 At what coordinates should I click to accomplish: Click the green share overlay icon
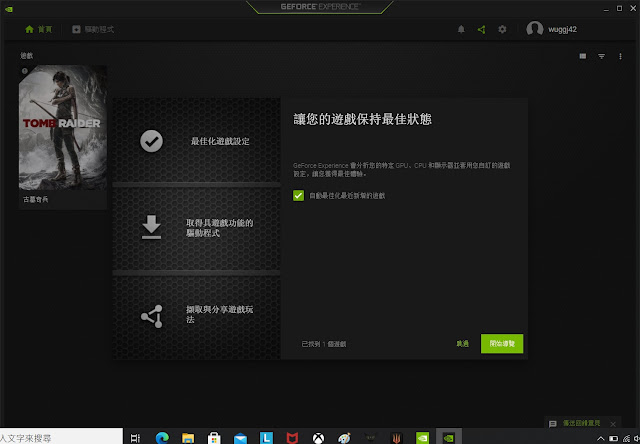[482, 29]
